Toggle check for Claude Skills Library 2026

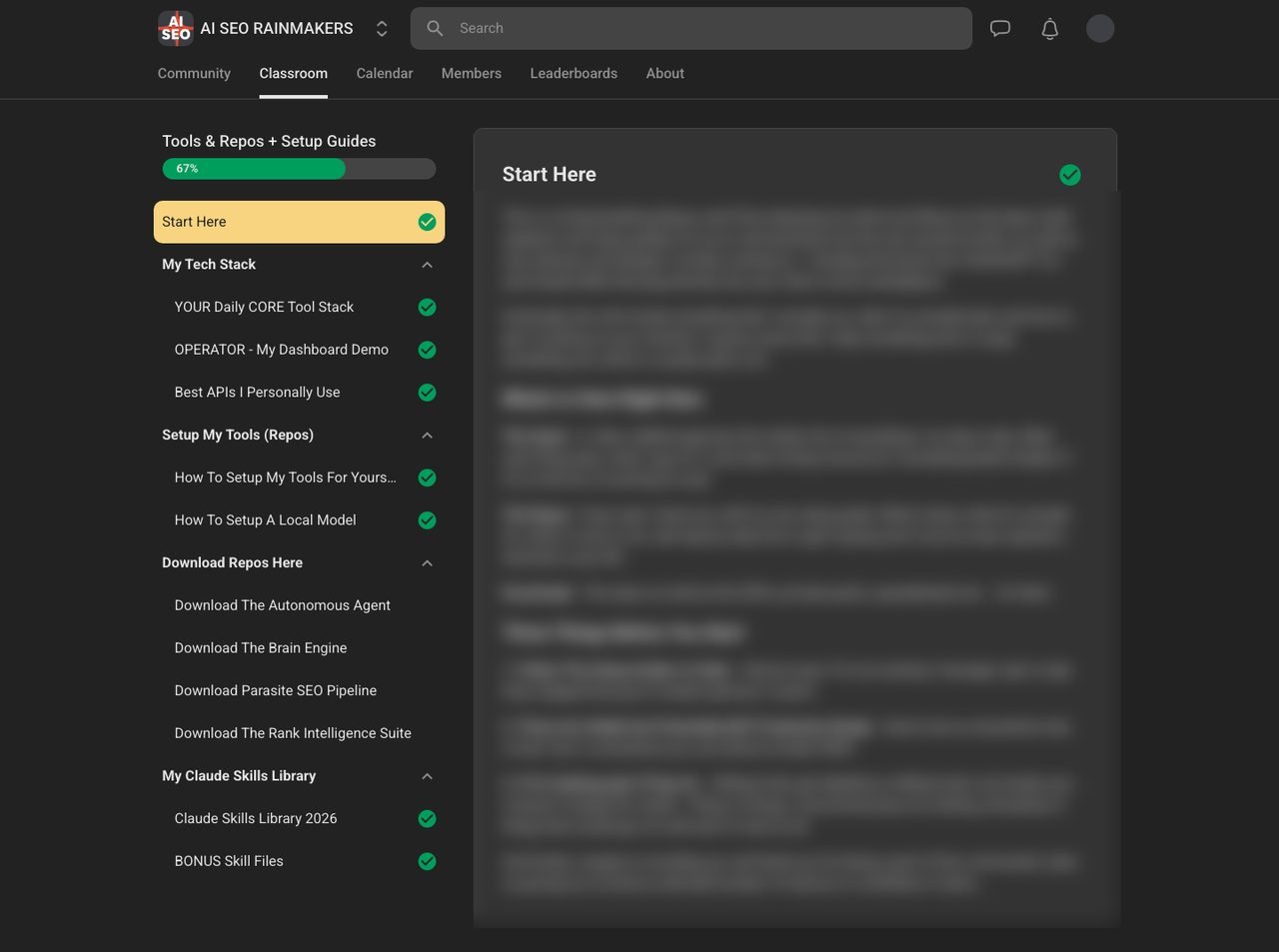427,818
